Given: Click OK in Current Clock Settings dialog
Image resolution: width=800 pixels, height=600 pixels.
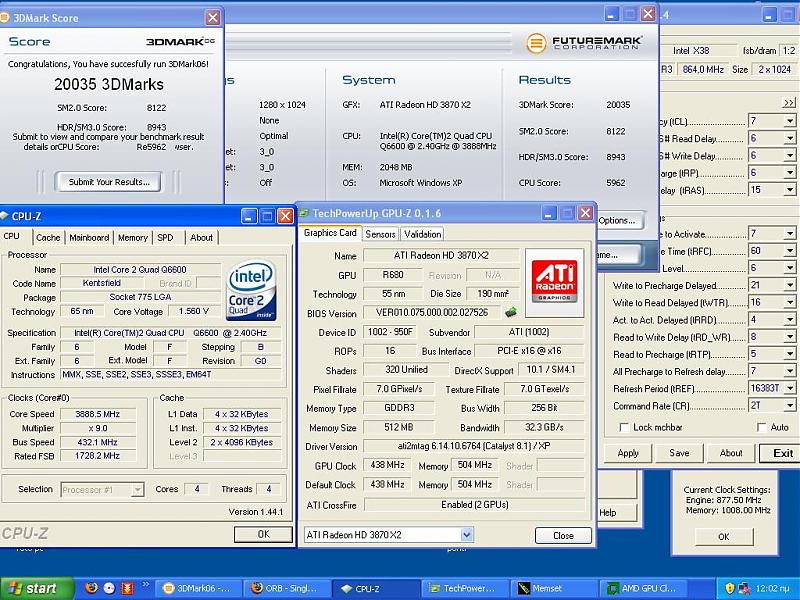Looking at the screenshot, I should pos(723,537).
